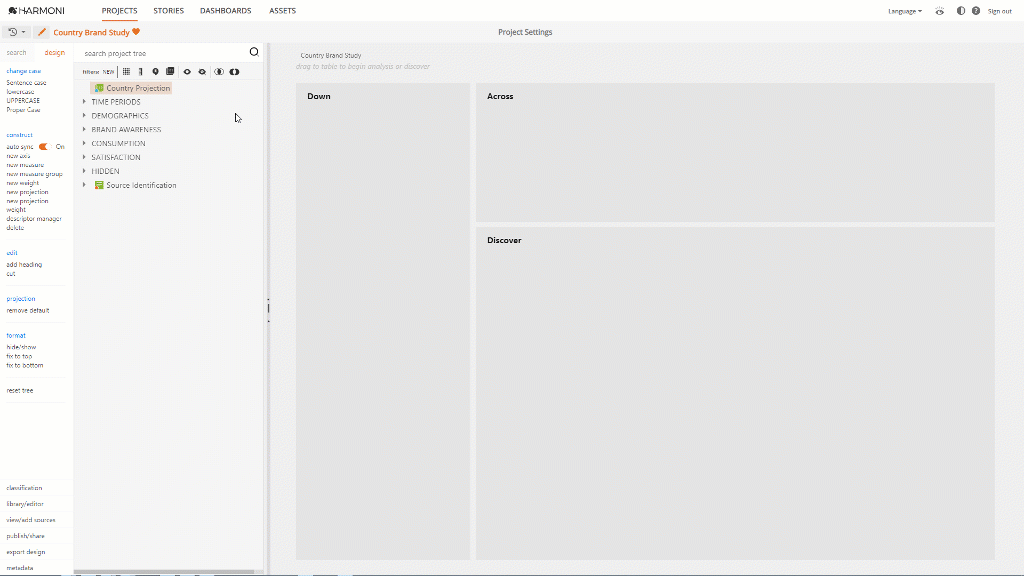Click the grid icon in tree filter toolbar
The image size is (1024, 576).
[126, 72]
